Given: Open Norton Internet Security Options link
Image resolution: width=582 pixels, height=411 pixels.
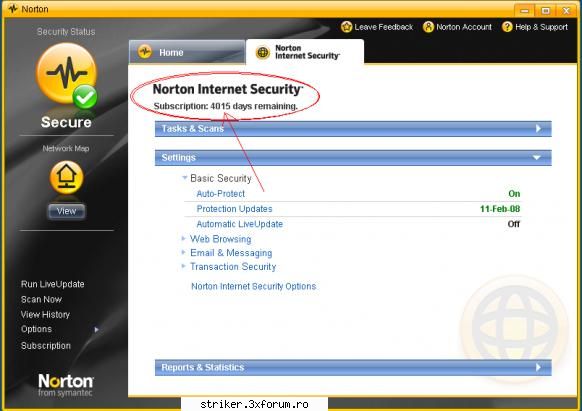Looking at the screenshot, I should point(254,286).
